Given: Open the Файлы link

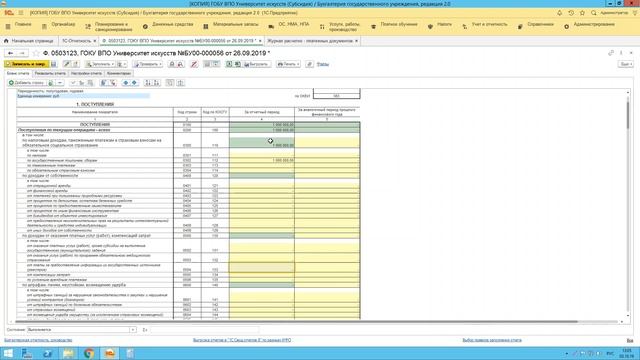Looking at the screenshot, I should click(322, 64).
